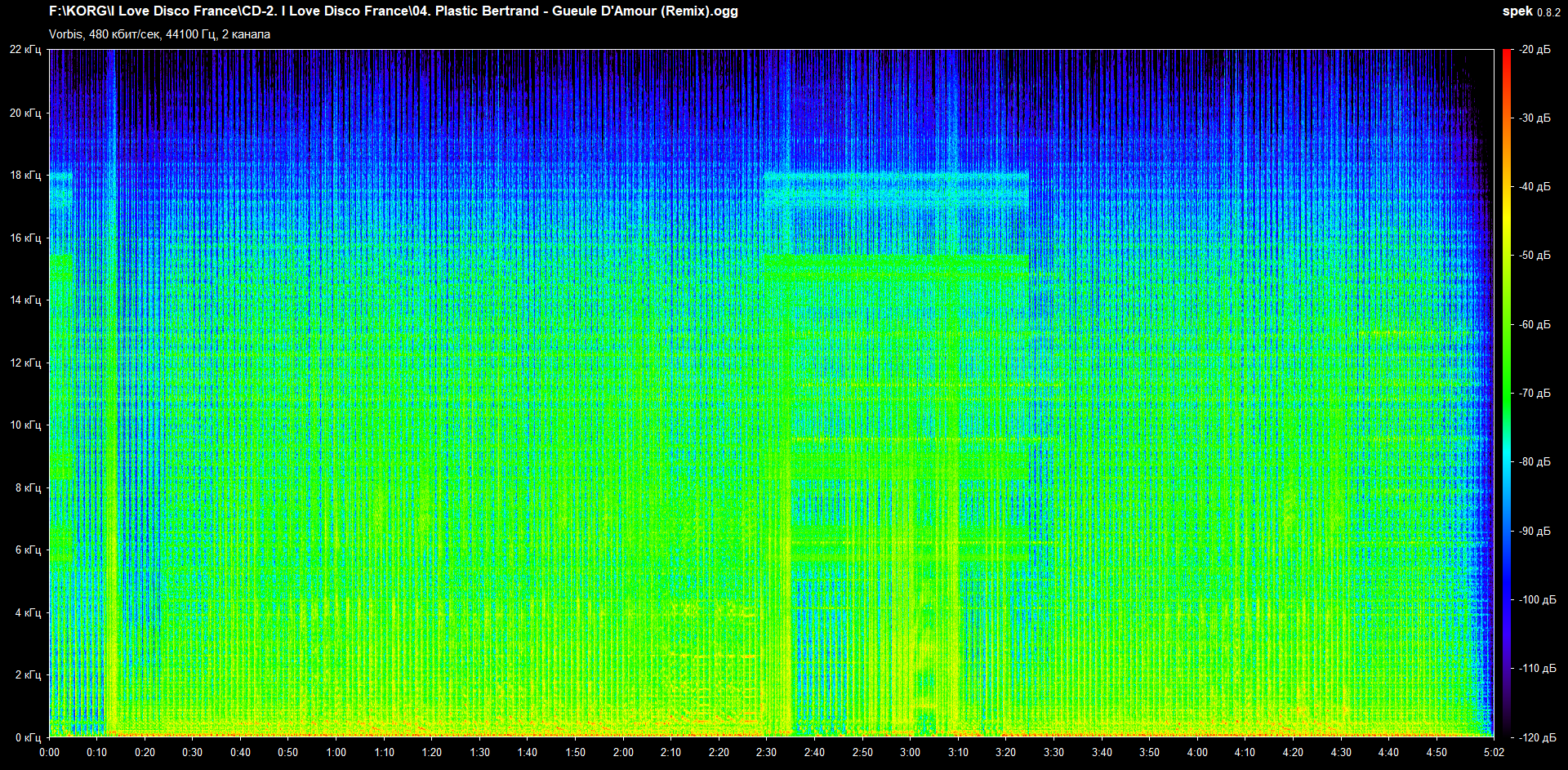Click the .ogg file path title text
1568x770 pixels.
tap(393, 11)
